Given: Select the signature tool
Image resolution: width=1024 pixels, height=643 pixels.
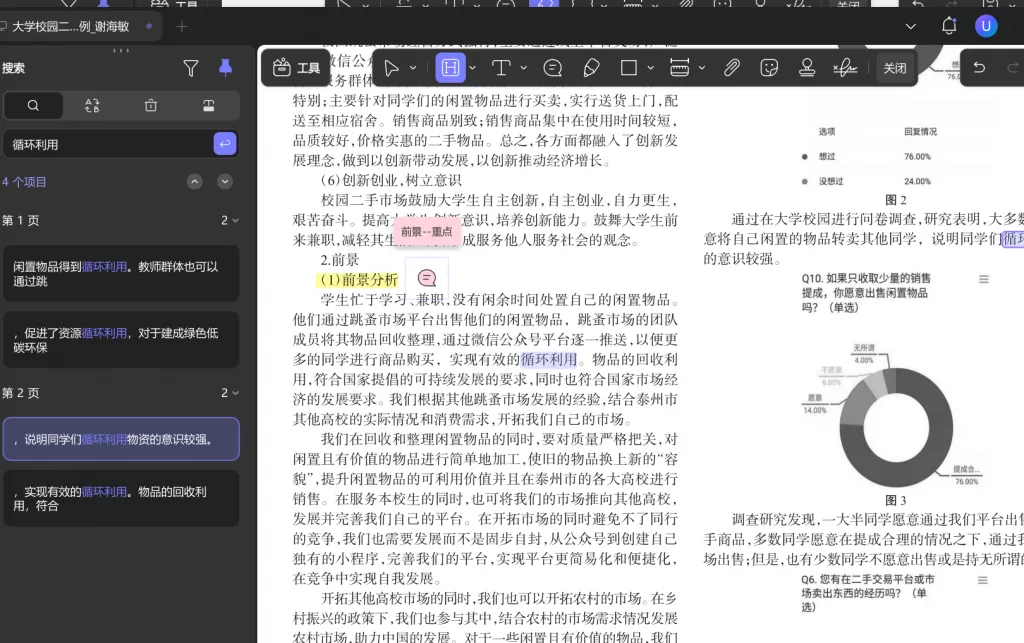Looking at the screenshot, I should 845,68.
